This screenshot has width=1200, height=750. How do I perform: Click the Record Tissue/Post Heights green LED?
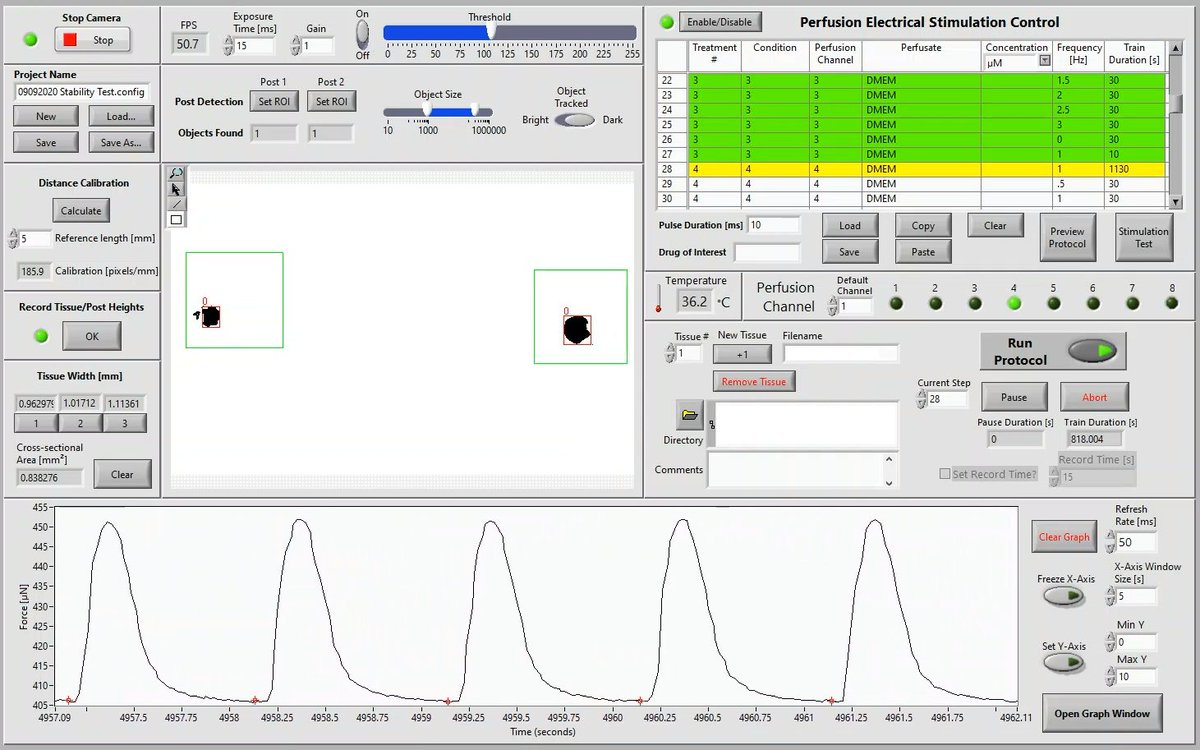point(40,336)
